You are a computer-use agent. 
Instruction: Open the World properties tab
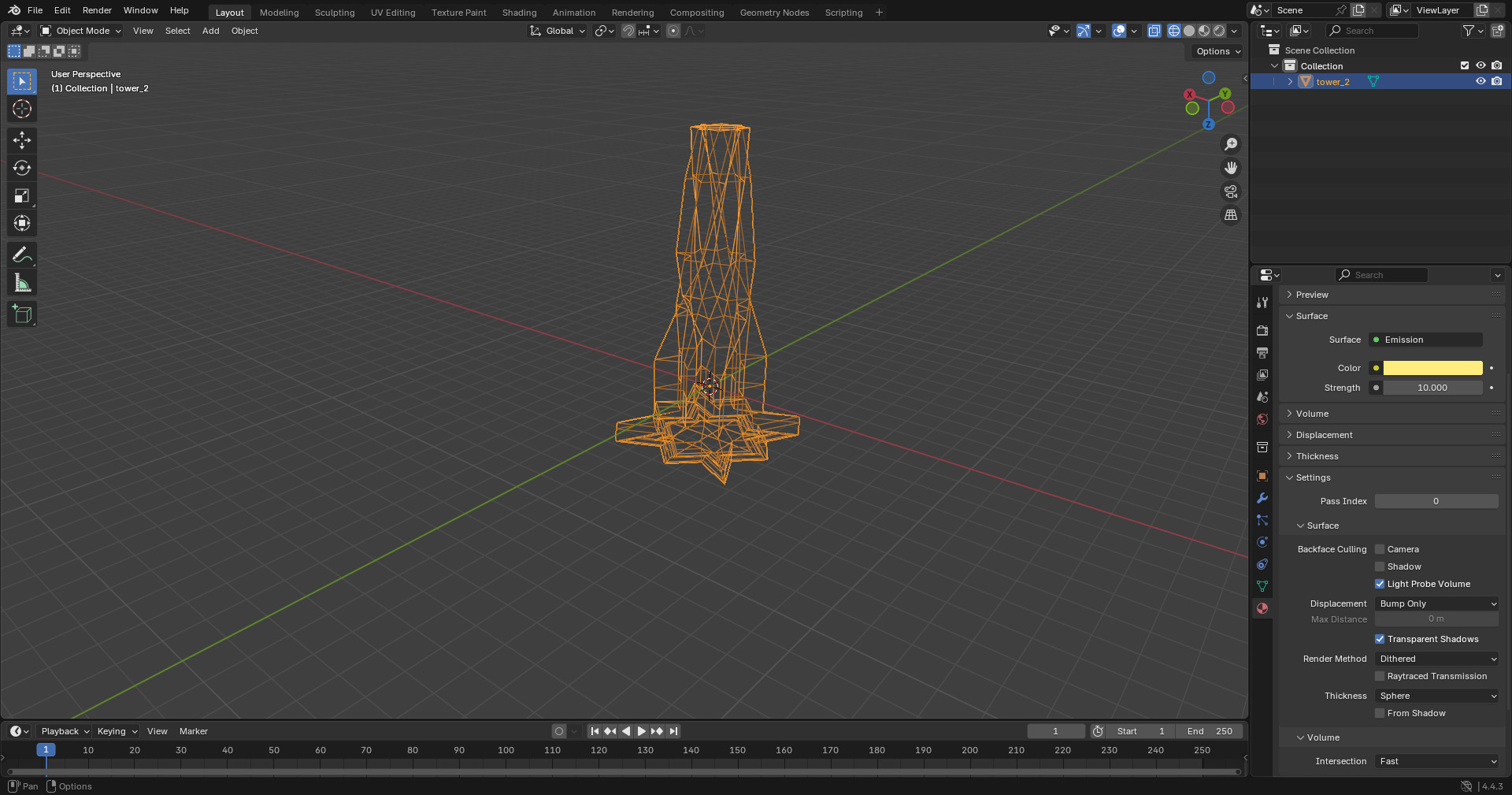(1262, 419)
